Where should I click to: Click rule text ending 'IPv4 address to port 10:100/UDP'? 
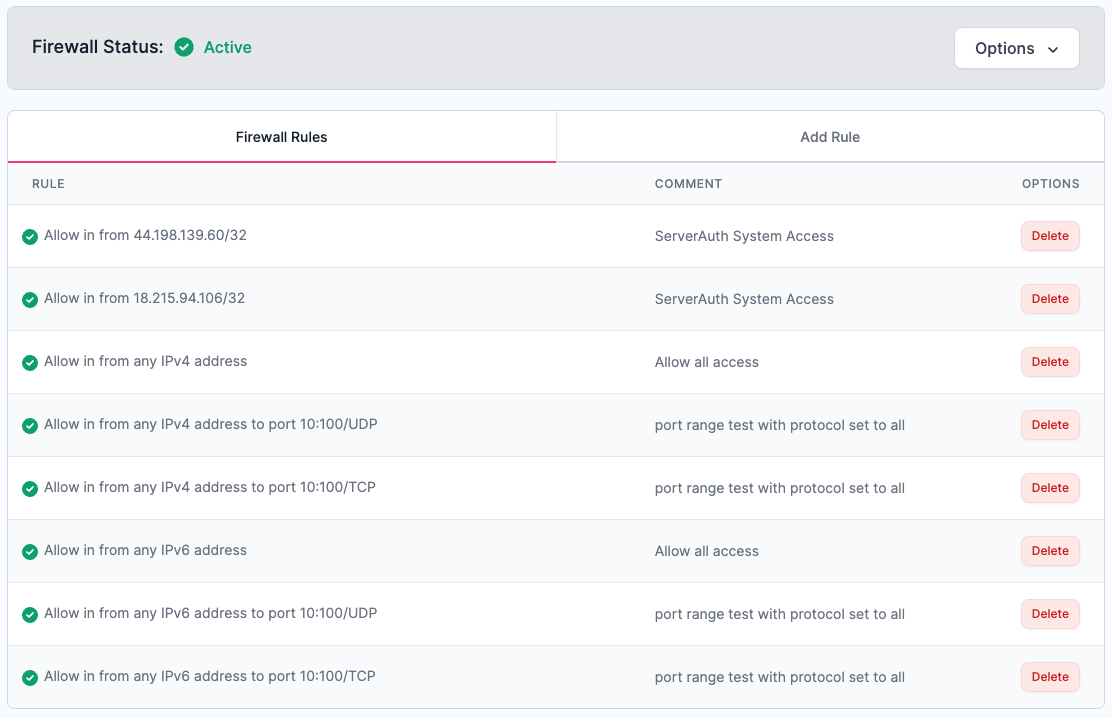pos(211,424)
